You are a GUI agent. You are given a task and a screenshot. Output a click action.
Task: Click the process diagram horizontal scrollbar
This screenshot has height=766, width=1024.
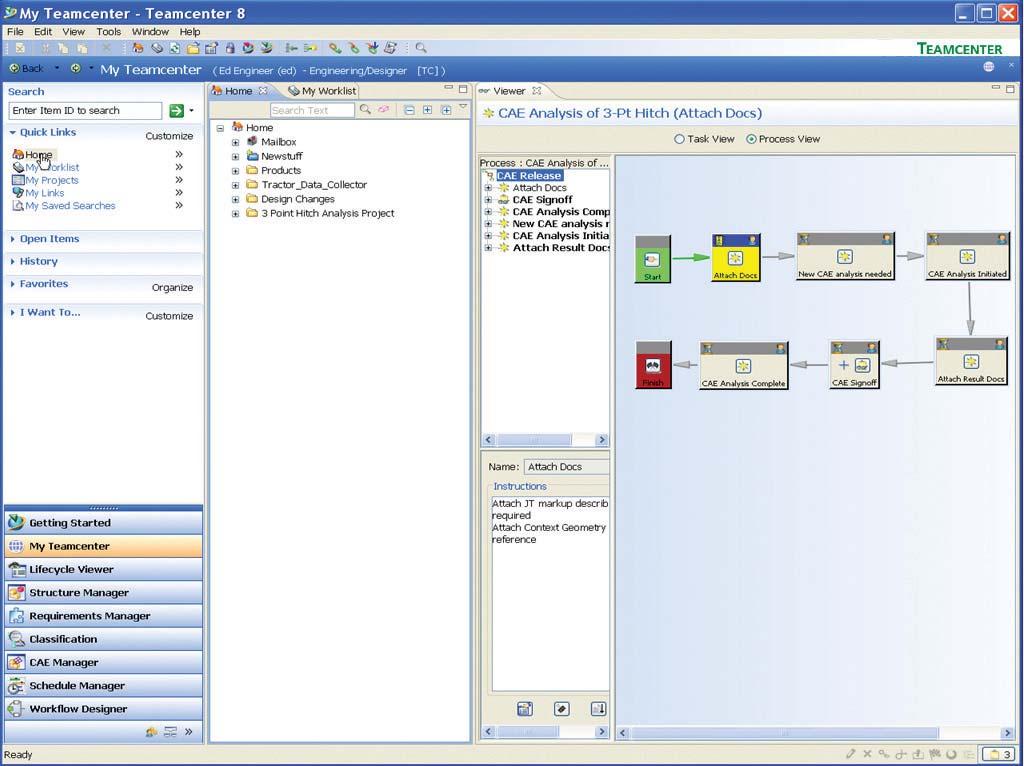pyautogui.click(x=816, y=733)
